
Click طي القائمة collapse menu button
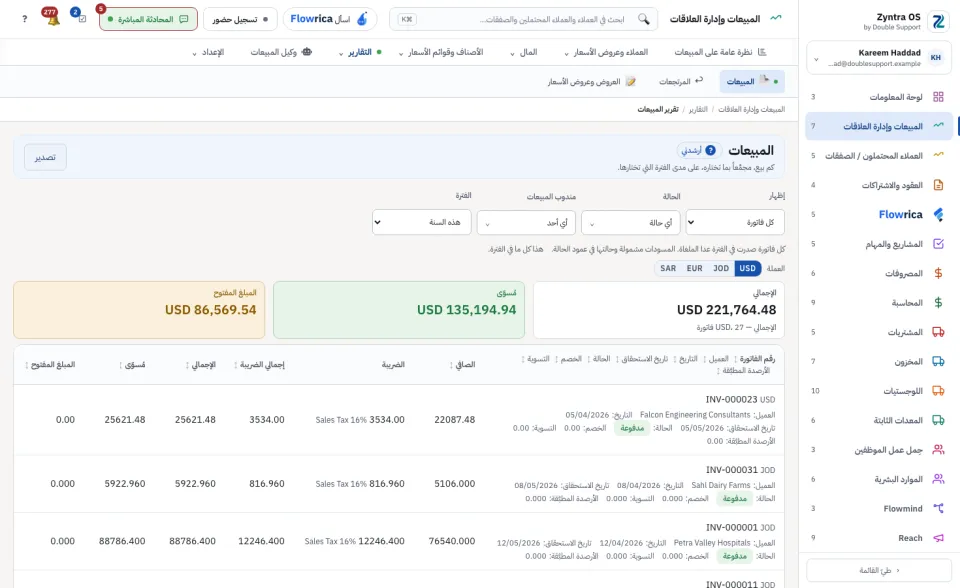point(879,570)
